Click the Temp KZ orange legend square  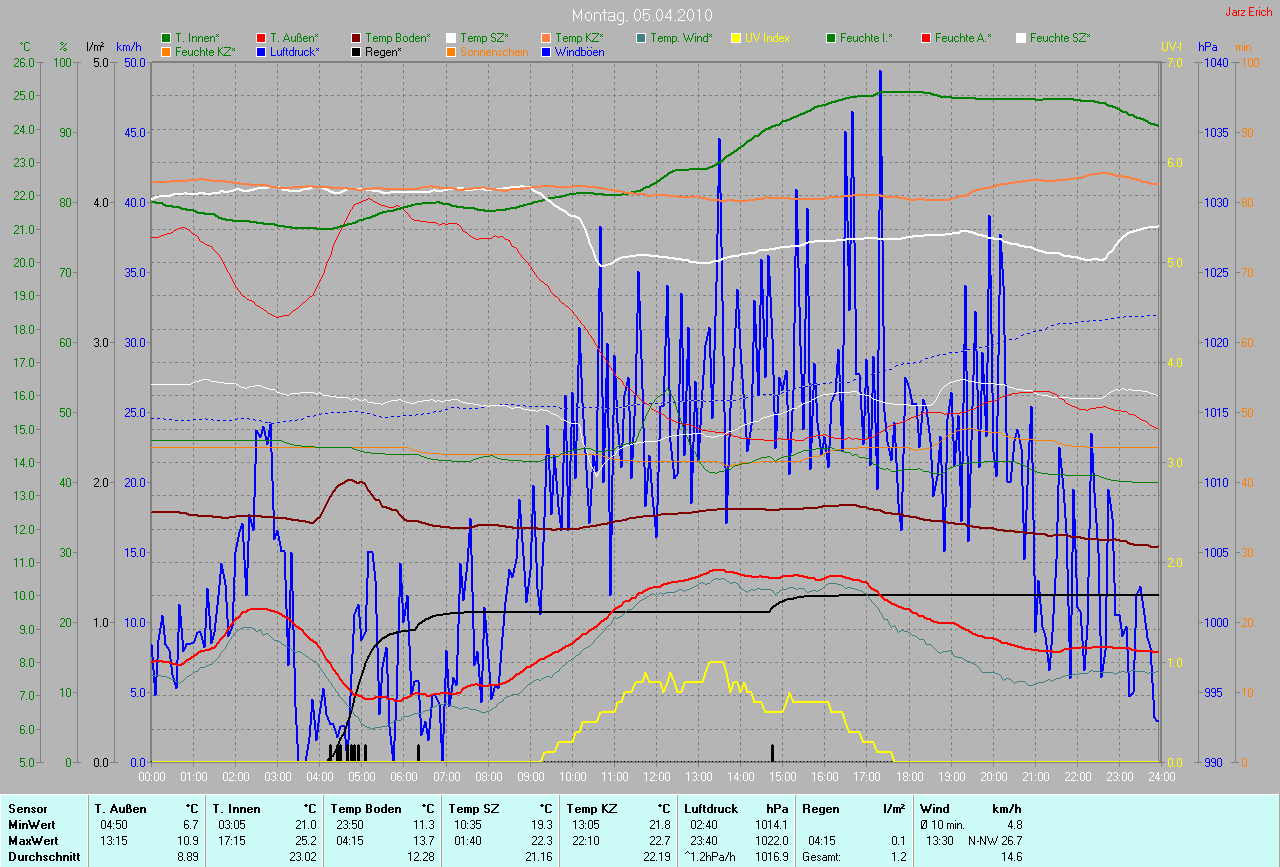[546, 38]
